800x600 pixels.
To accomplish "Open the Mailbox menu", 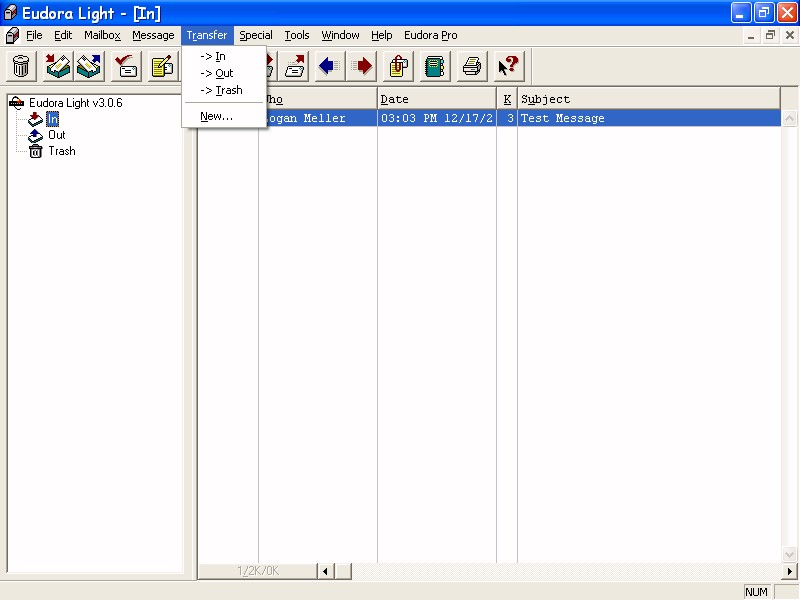I will tap(103, 35).
